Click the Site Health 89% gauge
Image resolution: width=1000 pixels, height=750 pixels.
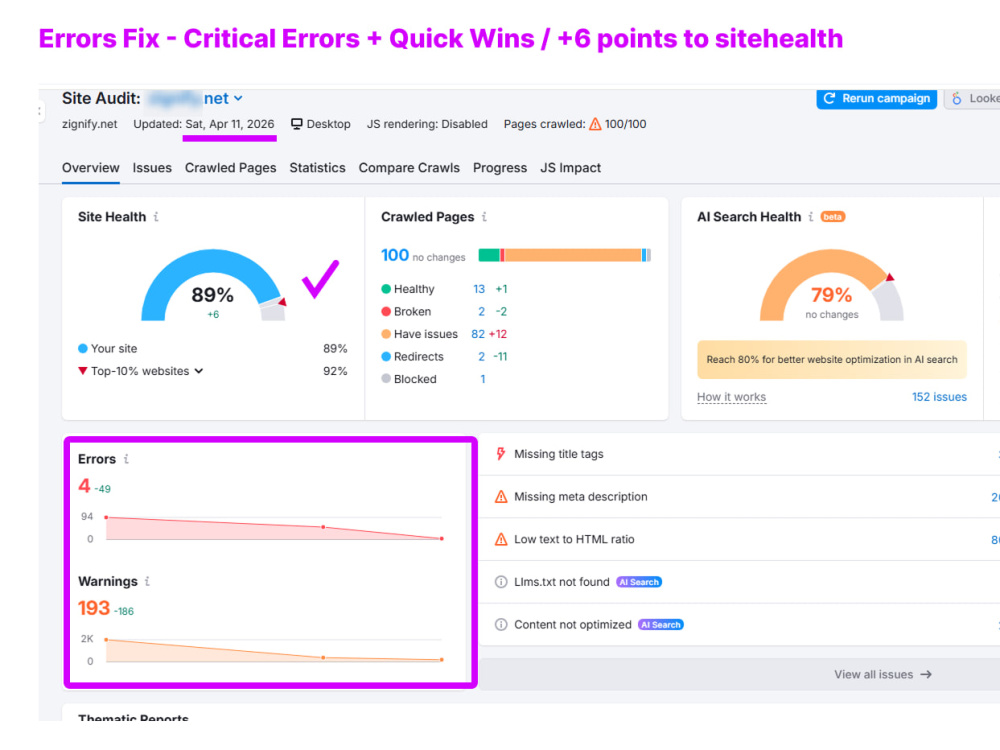point(213,285)
